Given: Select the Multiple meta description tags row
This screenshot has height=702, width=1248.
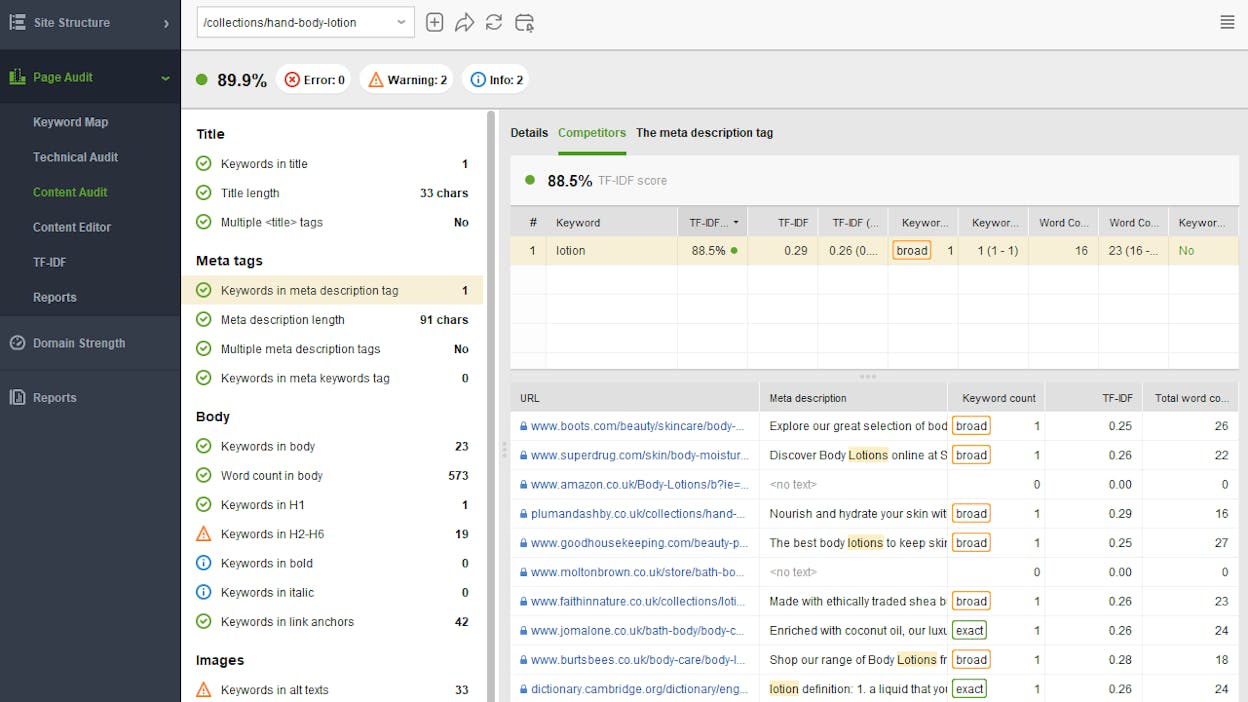Looking at the screenshot, I should [x=332, y=349].
